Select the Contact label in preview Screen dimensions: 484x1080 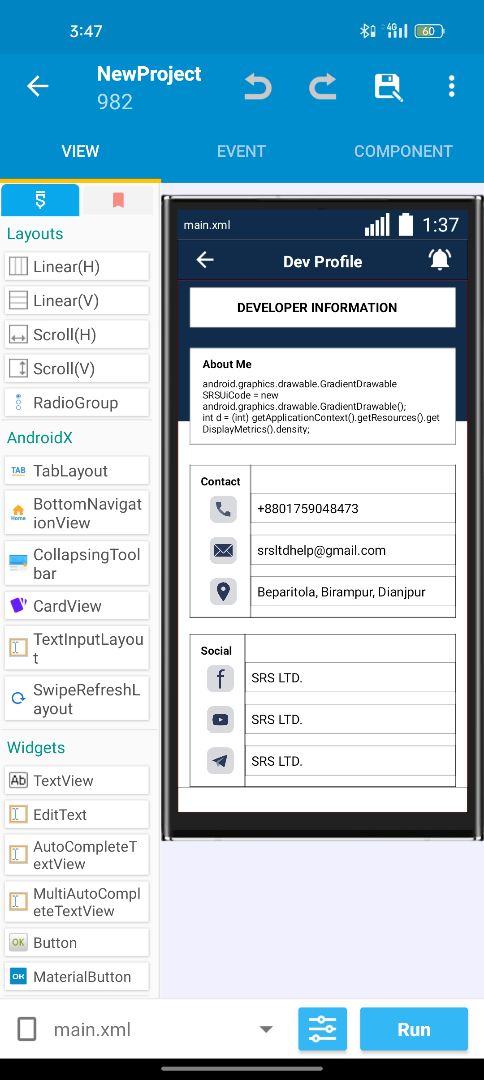click(220, 481)
